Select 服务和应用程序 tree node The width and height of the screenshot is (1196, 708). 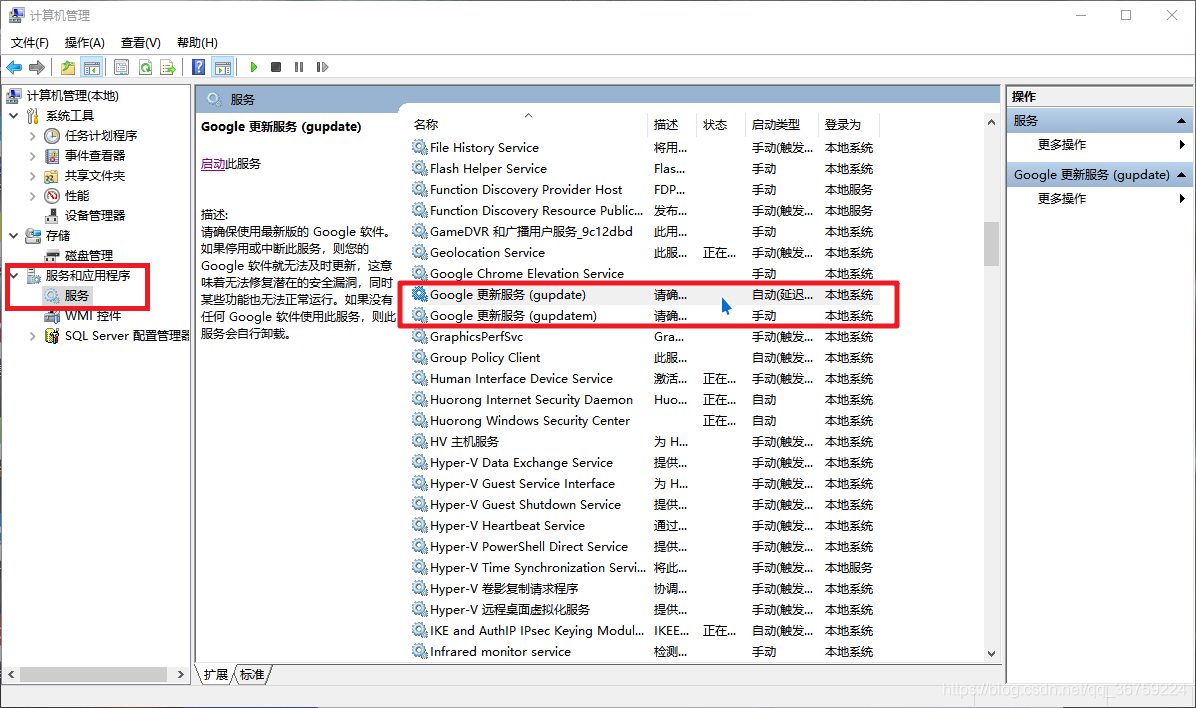tap(88, 275)
